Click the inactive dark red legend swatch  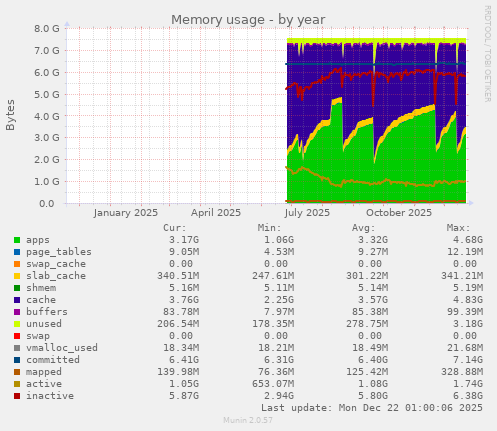(x=17, y=396)
